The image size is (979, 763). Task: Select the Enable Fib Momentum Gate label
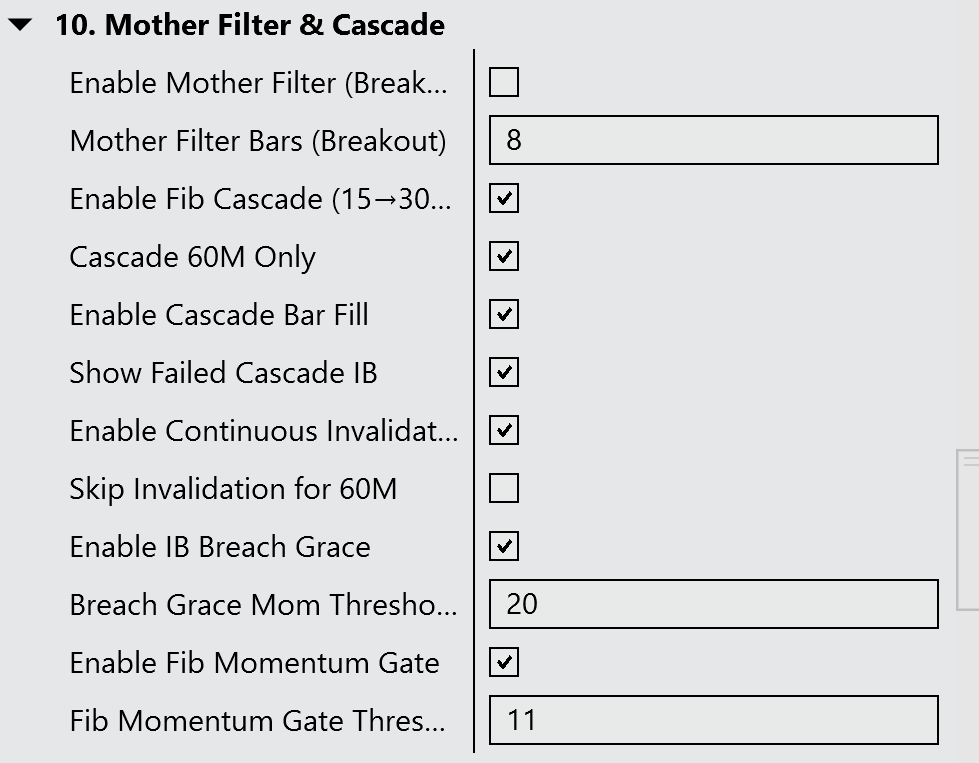[x=254, y=663]
